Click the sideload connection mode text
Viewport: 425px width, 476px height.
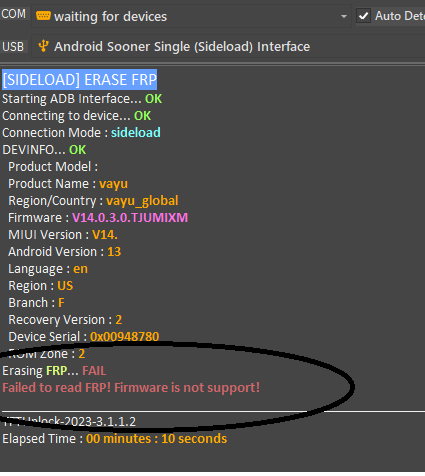point(136,133)
